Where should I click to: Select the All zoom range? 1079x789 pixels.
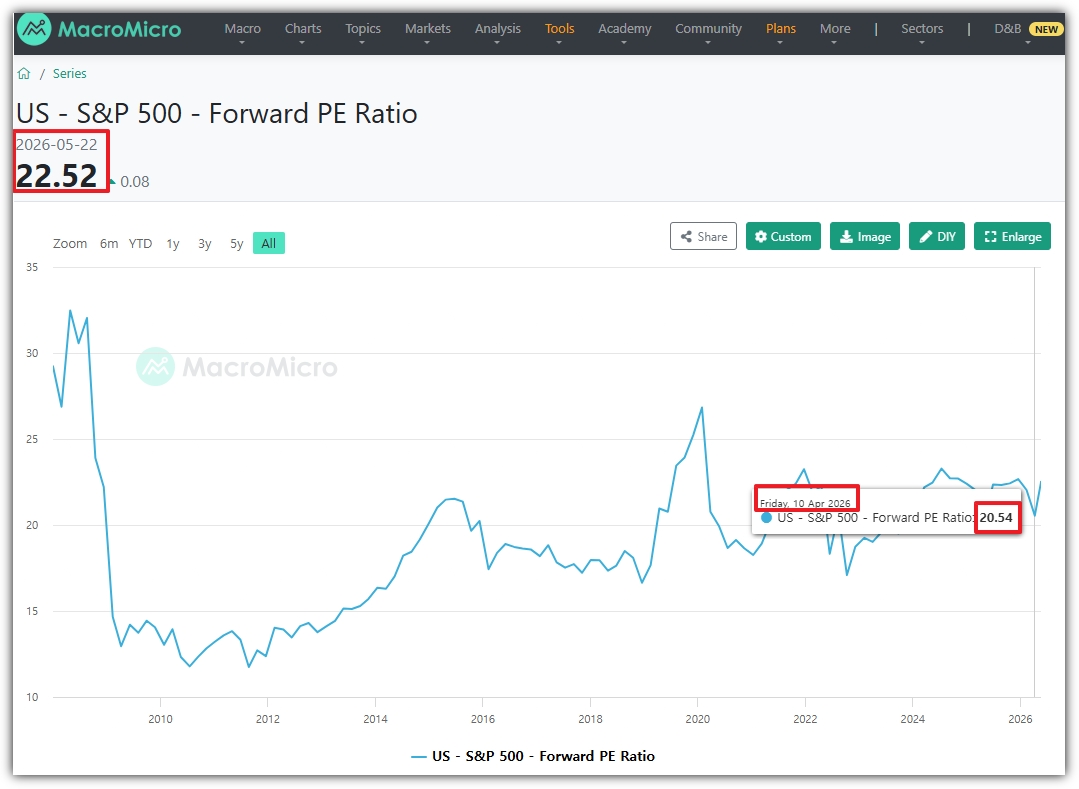268,243
